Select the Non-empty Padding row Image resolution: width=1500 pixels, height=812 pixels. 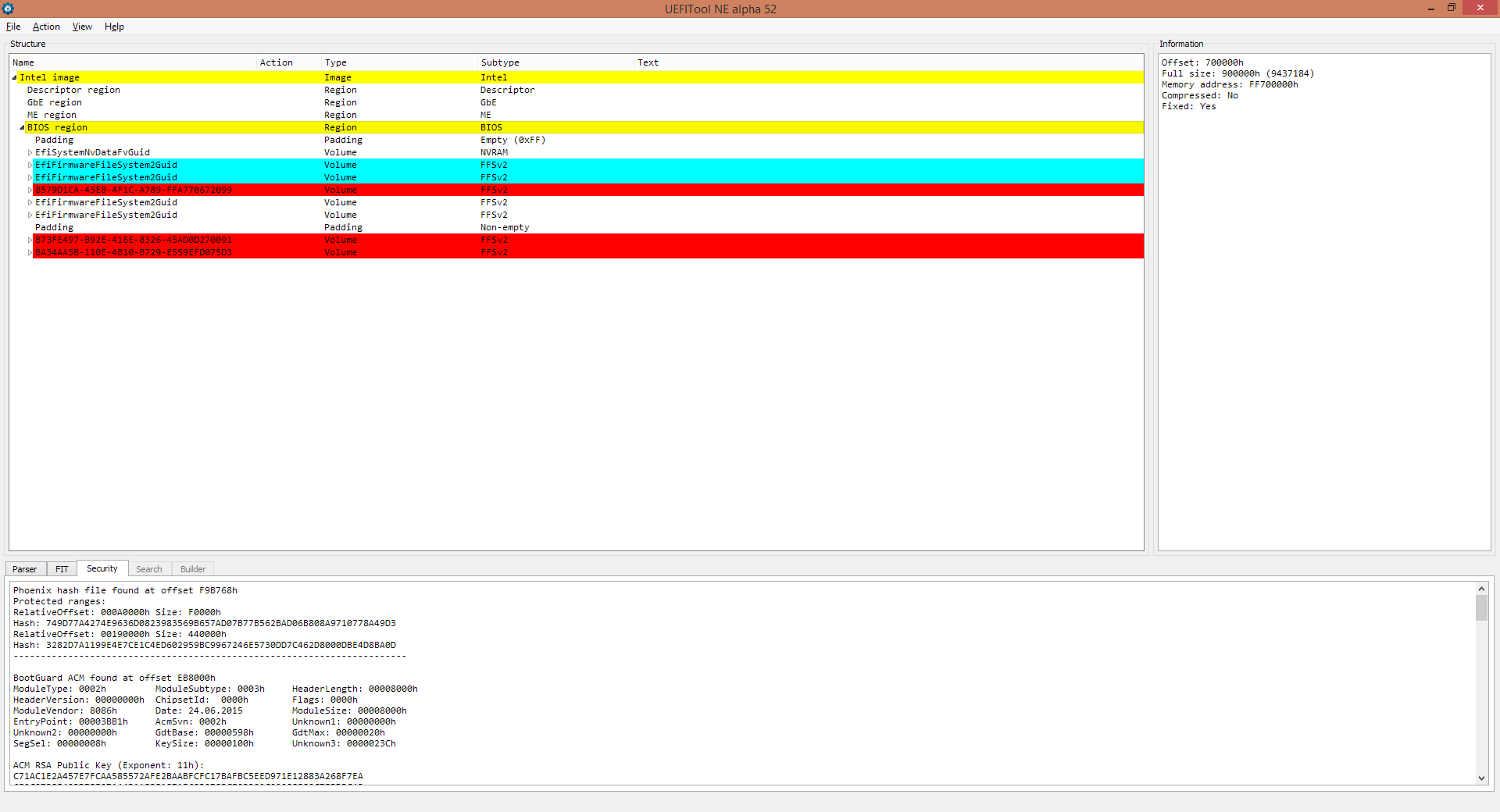click(x=576, y=227)
